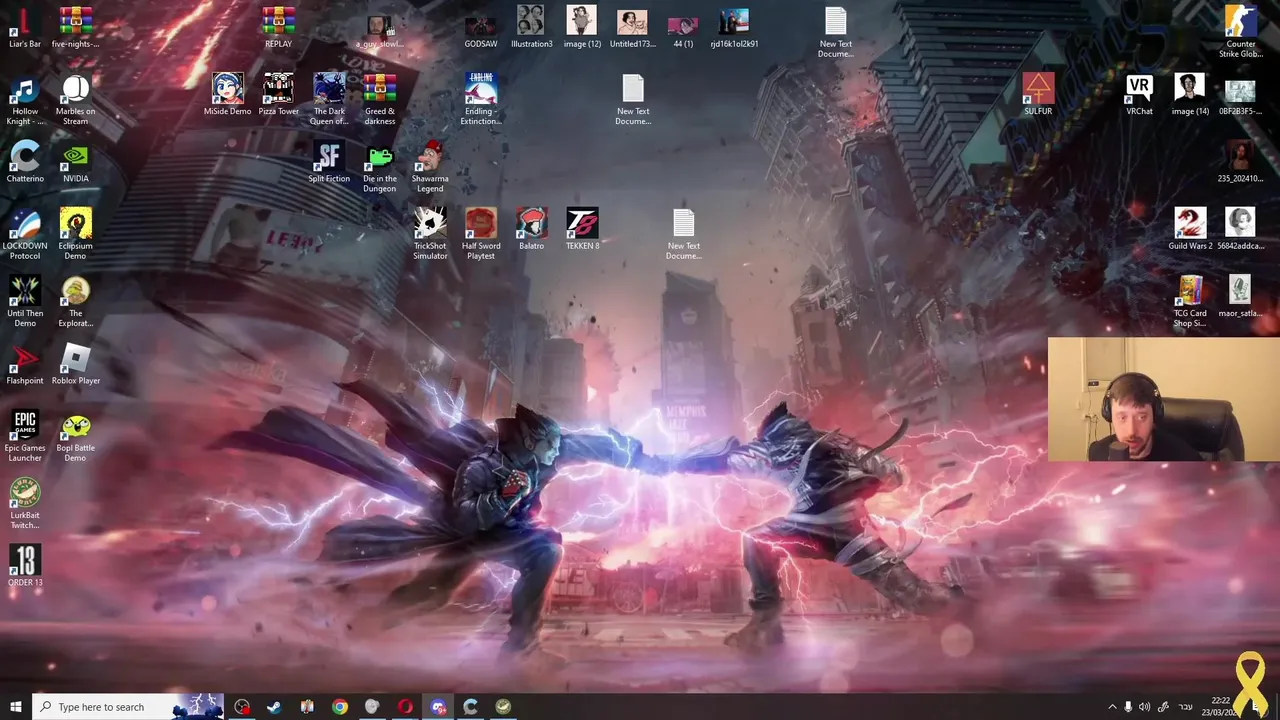1280x720 pixels.
Task: Switch to Discord in the taskbar
Action: pos(438,707)
